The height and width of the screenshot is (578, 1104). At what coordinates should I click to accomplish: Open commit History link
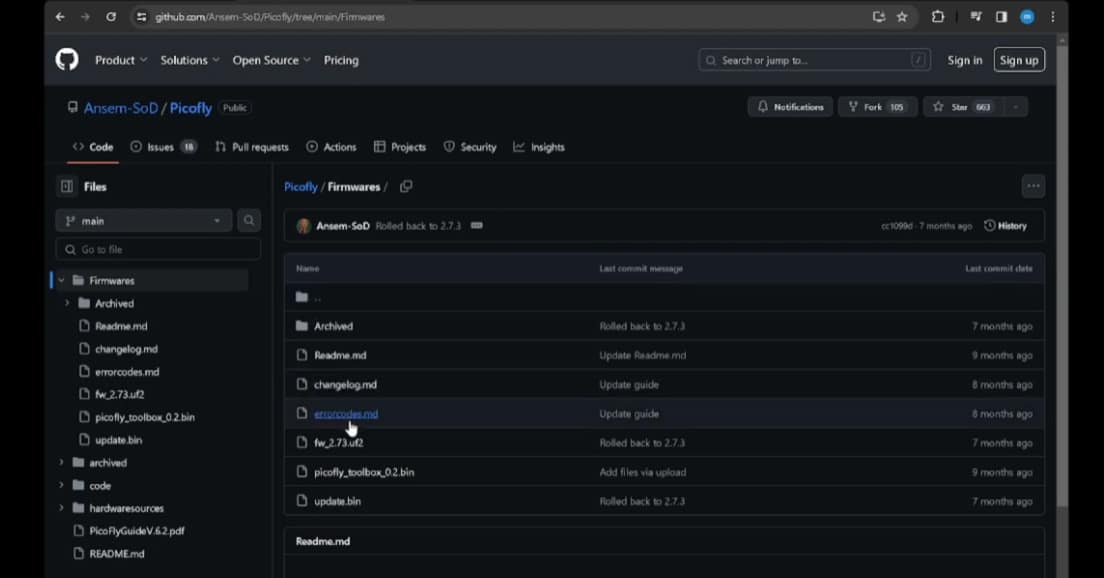(1005, 226)
